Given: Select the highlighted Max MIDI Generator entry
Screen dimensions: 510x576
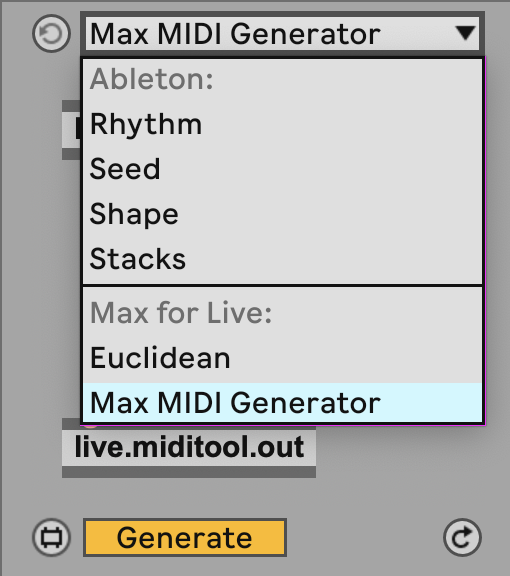Looking at the screenshot, I should click(x=282, y=403).
